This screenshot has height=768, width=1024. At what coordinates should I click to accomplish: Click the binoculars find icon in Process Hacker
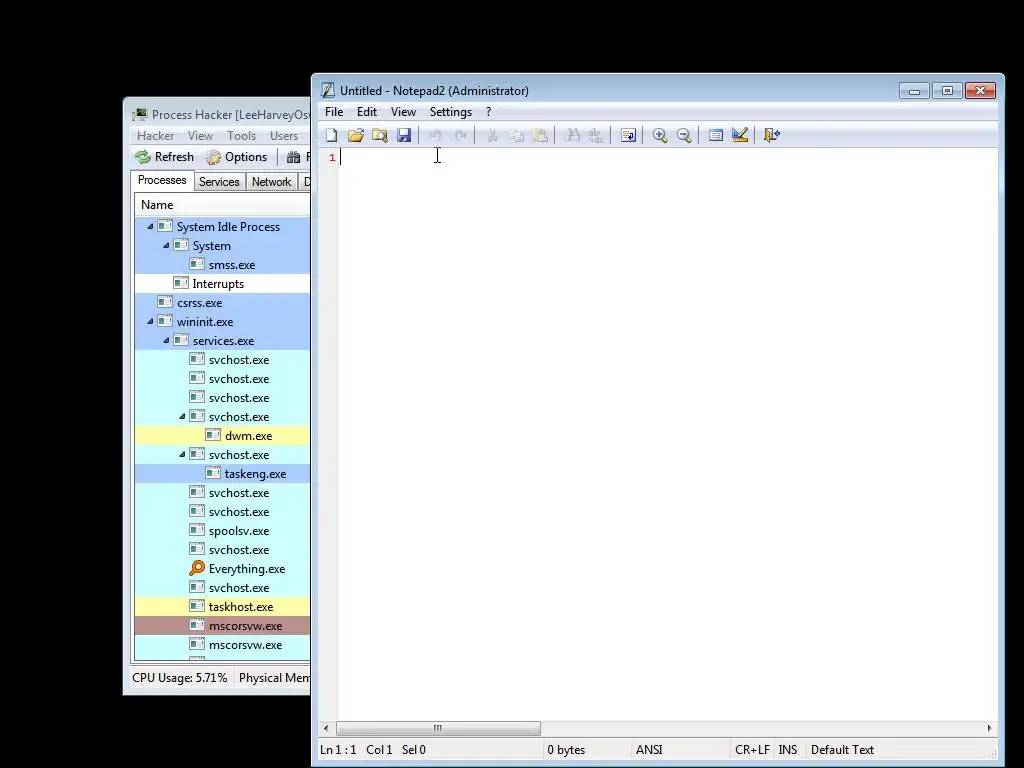[294, 157]
